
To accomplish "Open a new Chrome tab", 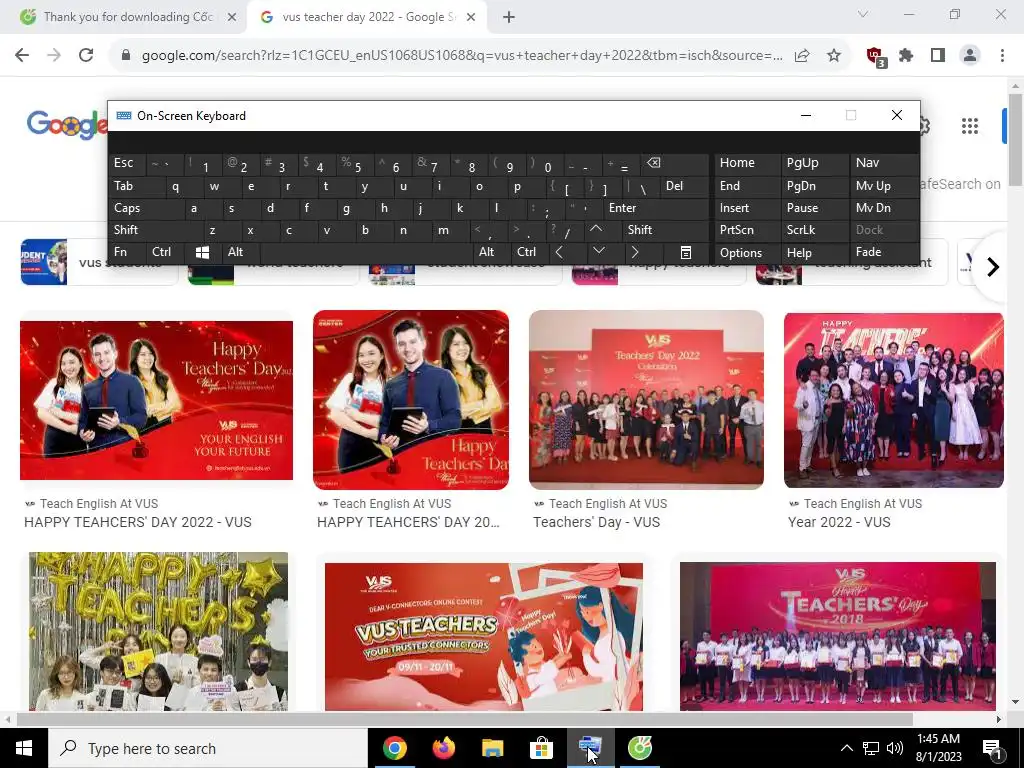I will click(x=509, y=17).
